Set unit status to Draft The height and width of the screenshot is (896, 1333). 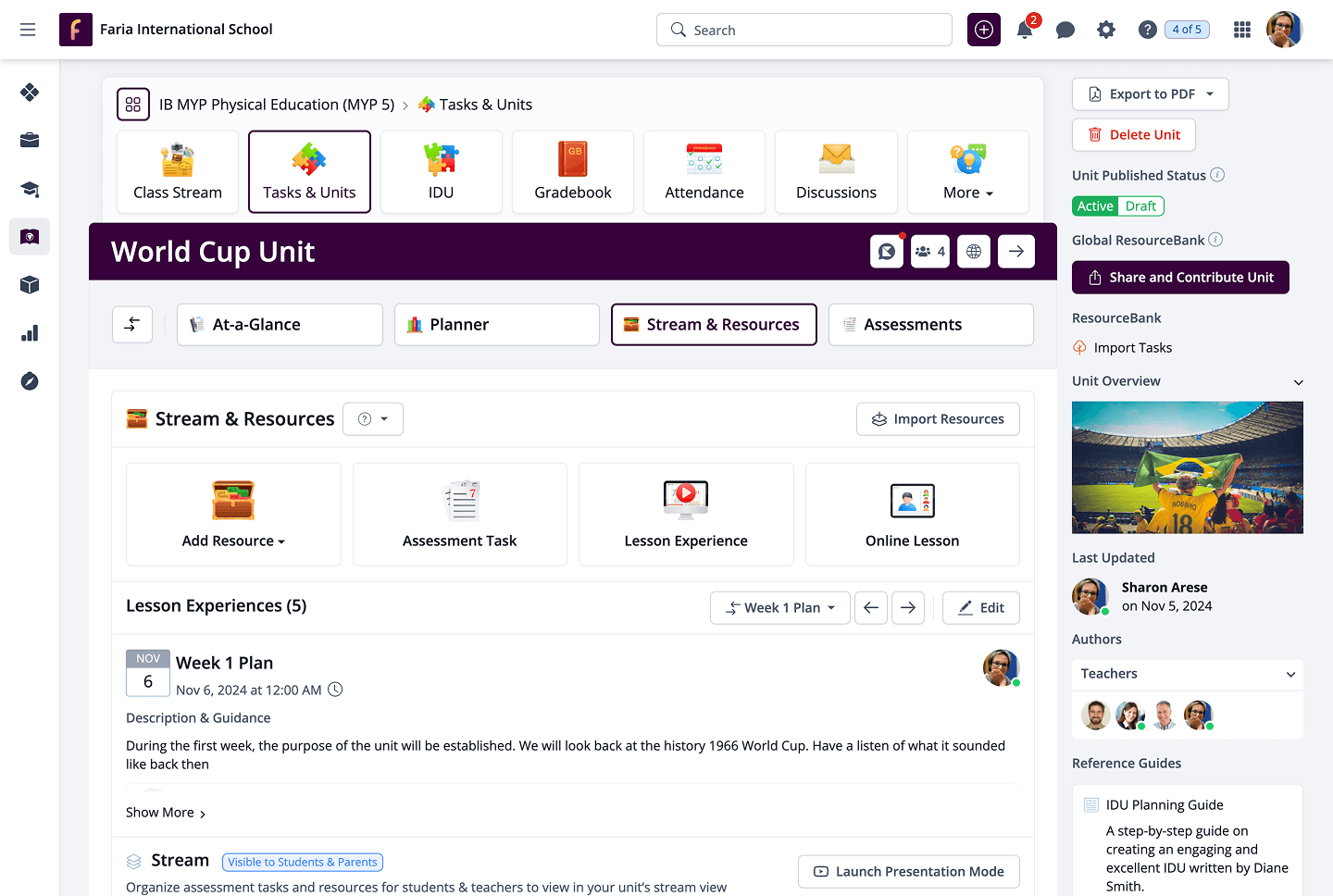click(1140, 206)
